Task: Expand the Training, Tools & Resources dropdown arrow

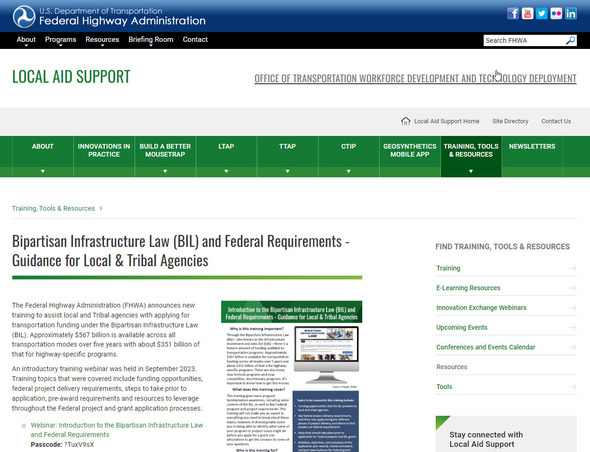Action: tap(471, 171)
